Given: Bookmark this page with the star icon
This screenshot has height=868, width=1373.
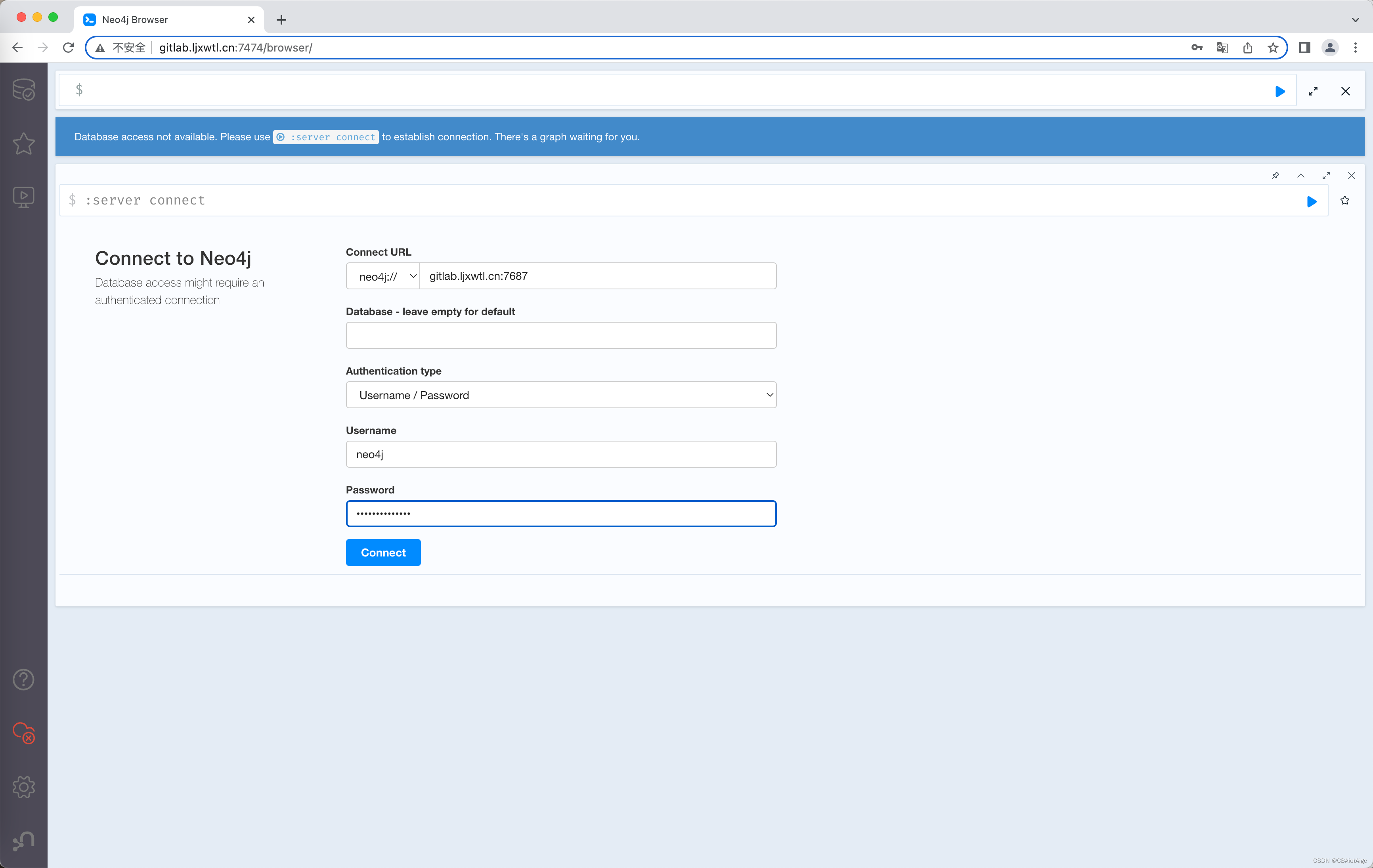Looking at the screenshot, I should tap(1273, 47).
